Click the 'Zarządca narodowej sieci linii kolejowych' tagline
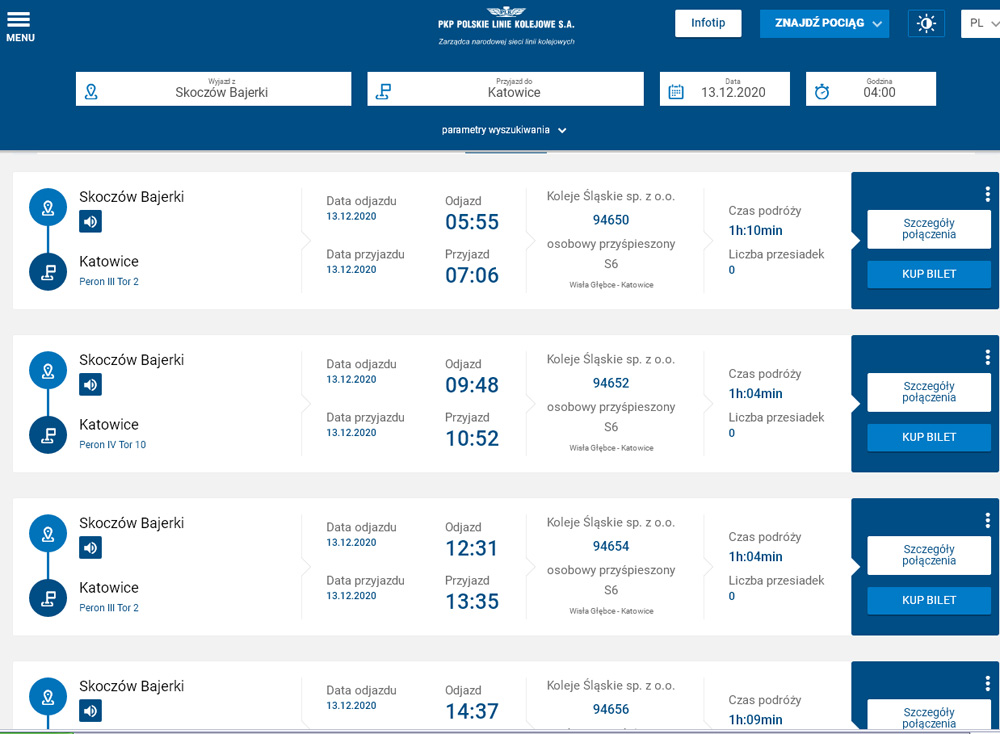1000x734 pixels. point(506,41)
